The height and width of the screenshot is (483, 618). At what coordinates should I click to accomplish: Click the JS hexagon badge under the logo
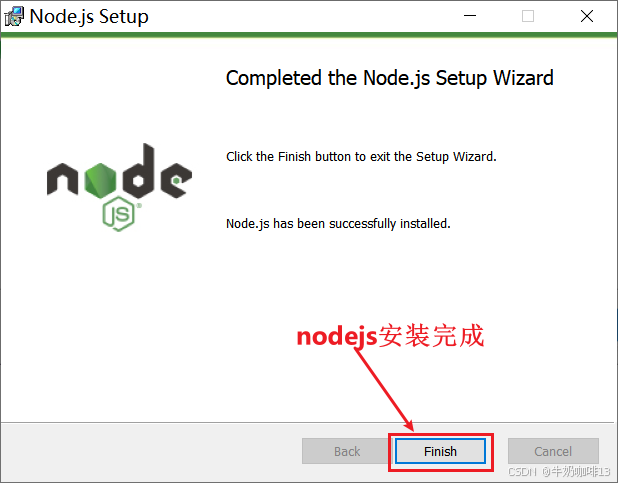point(119,213)
